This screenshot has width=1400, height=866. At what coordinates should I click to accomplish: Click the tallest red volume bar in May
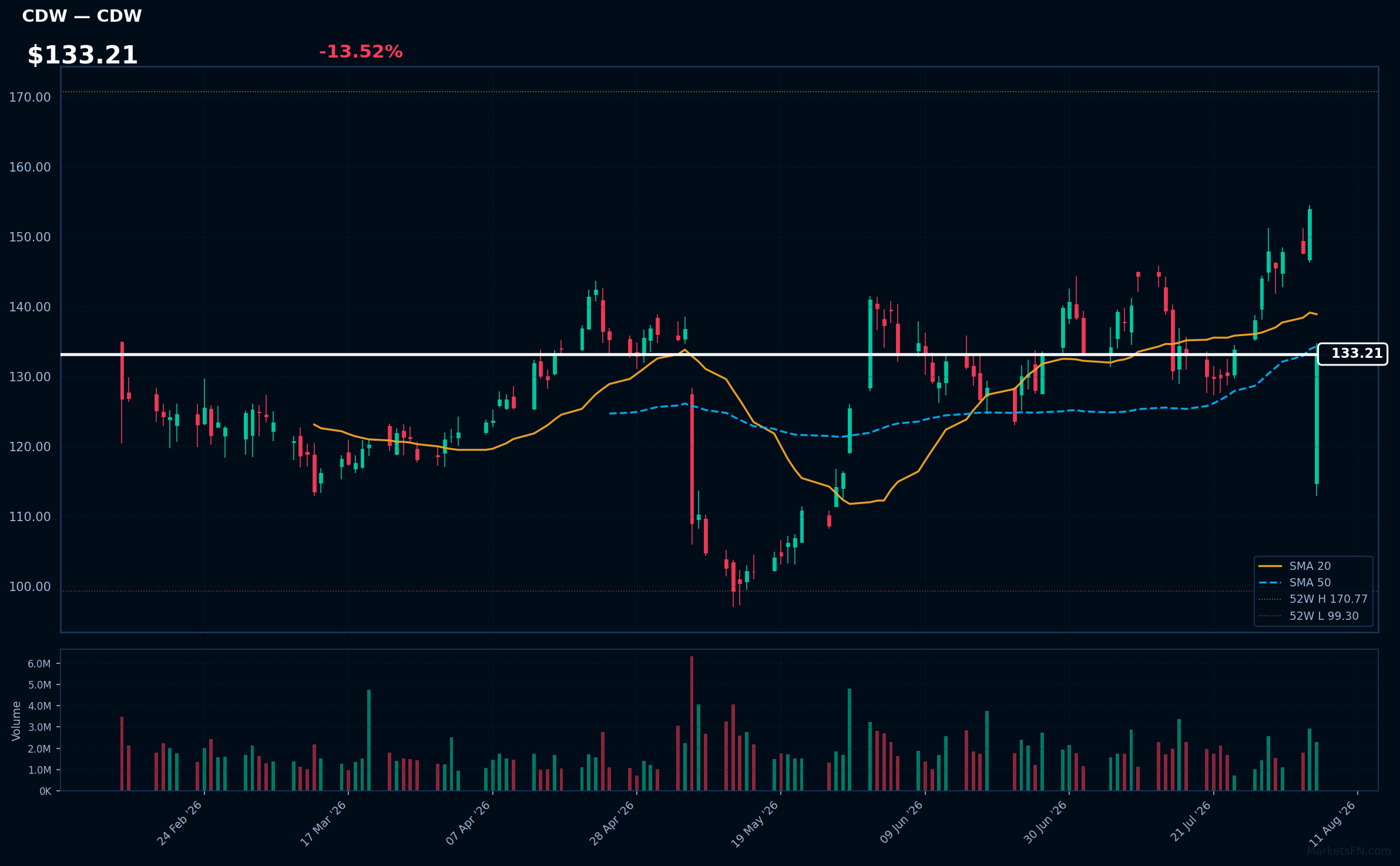(692, 723)
